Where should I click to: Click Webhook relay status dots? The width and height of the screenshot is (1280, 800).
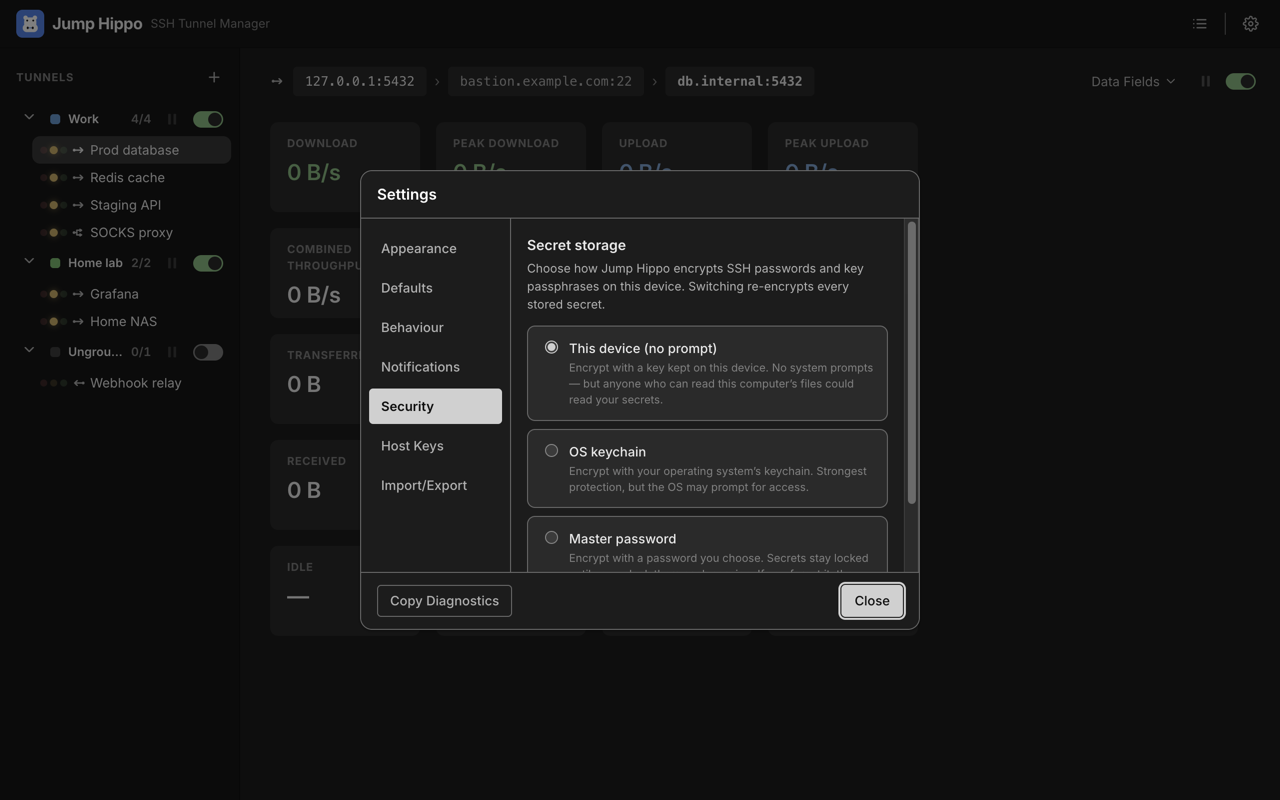tap(54, 383)
